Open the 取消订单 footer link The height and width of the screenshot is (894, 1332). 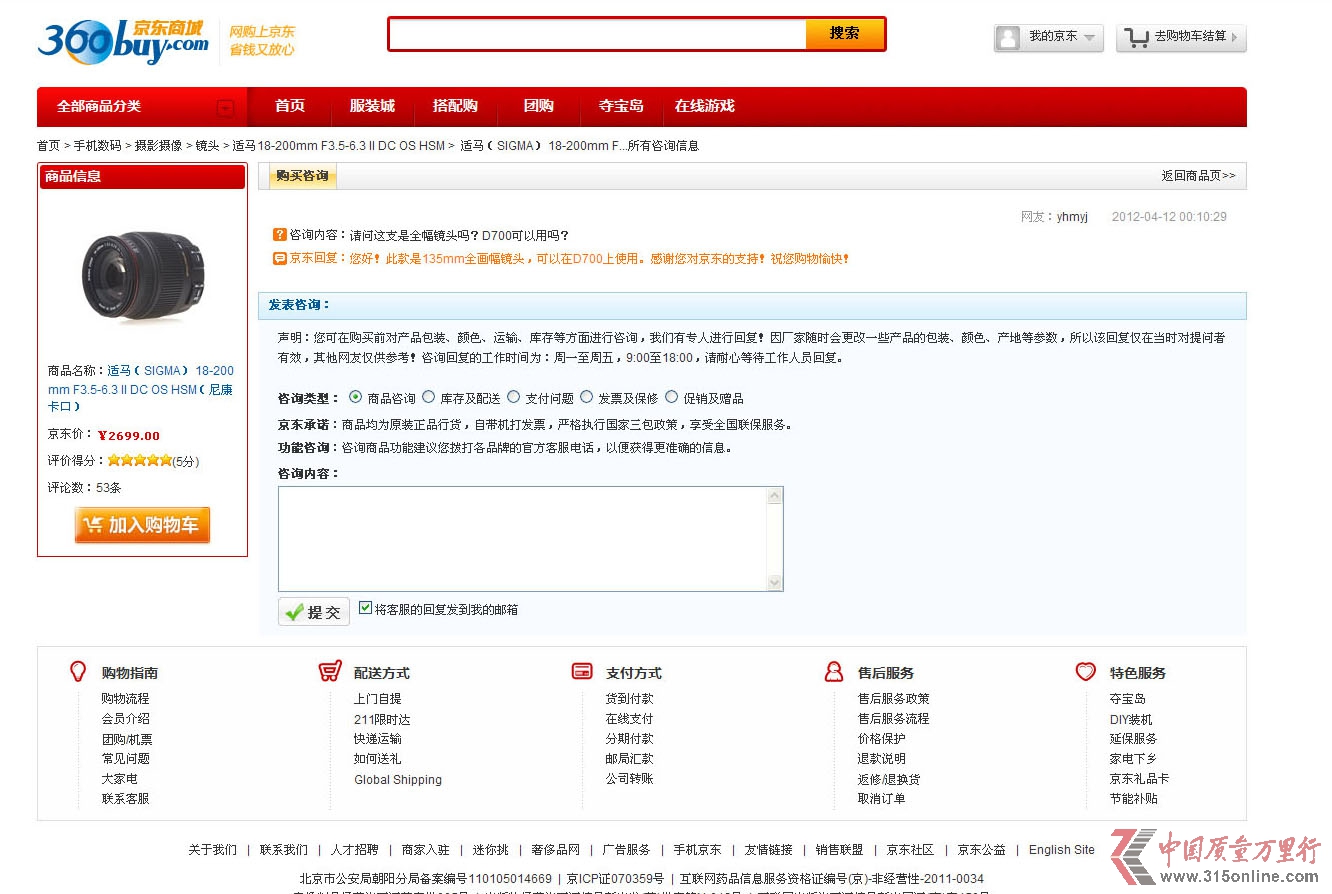point(881,799)
